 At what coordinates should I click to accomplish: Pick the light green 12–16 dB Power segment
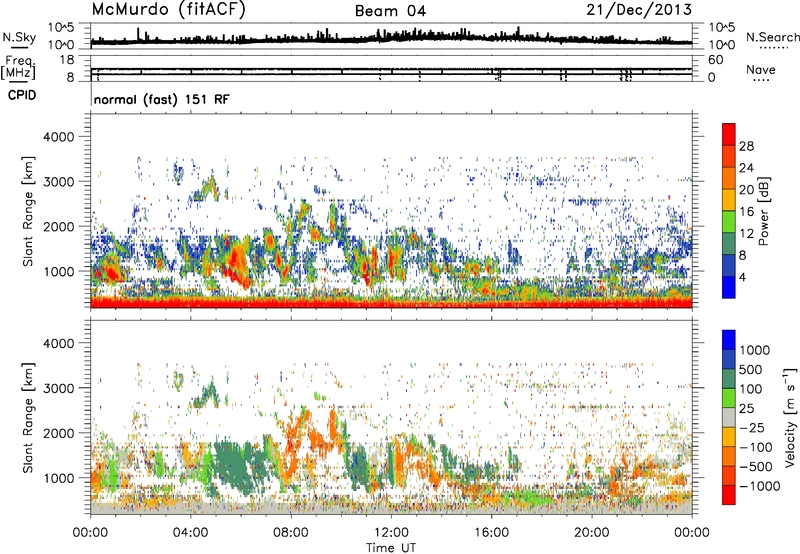point(729,222)
